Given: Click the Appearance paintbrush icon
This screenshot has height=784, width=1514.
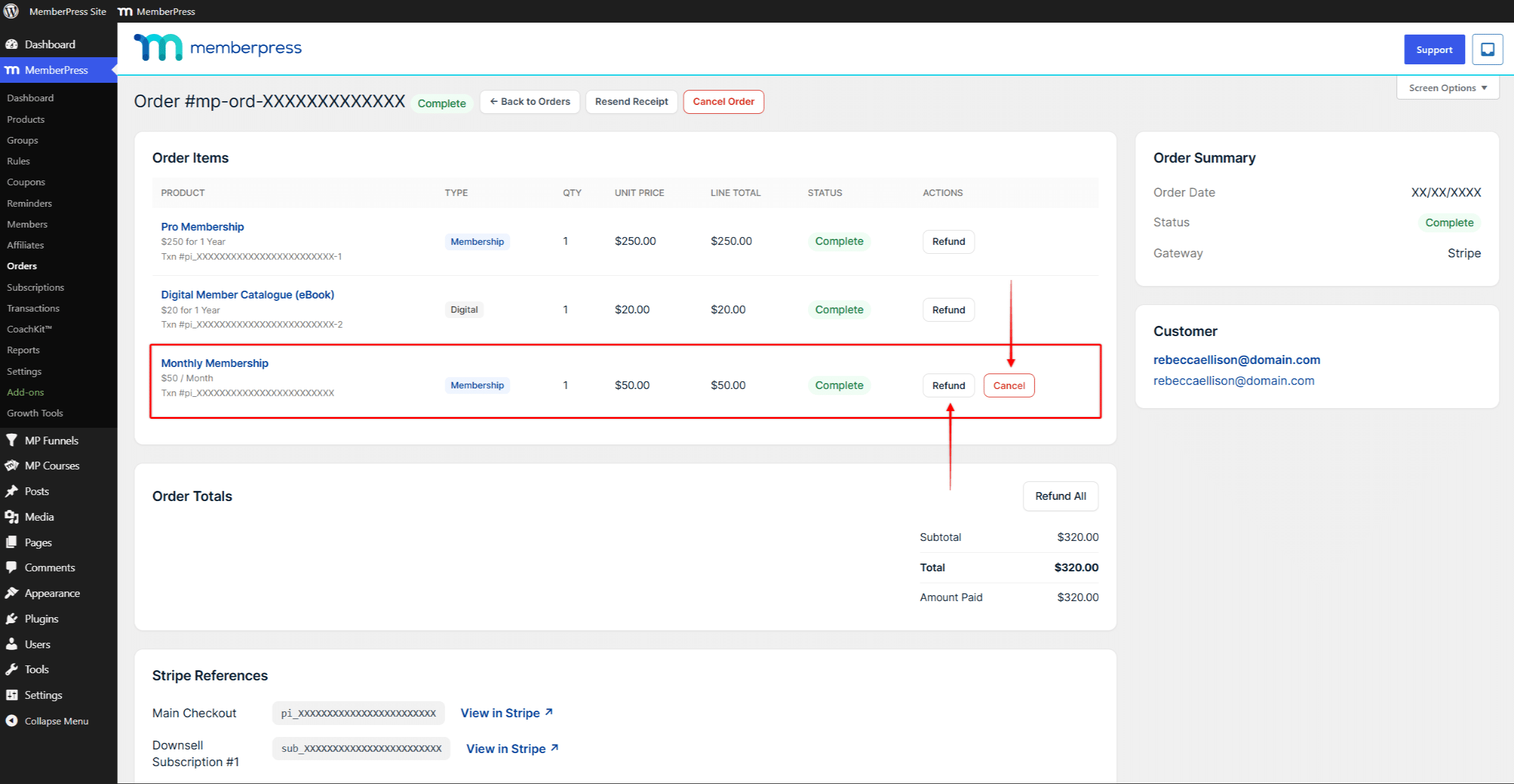Looking at the screenshot, I should click(11, 593).
